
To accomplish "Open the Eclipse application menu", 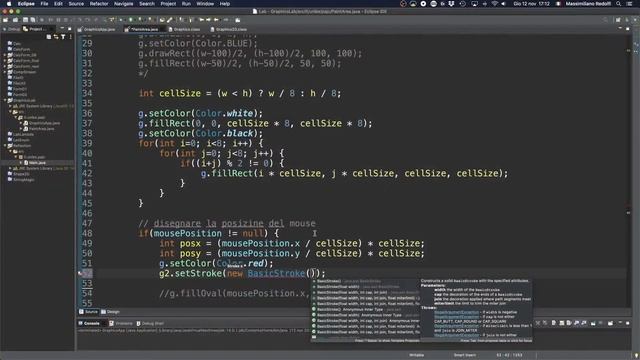I will [x=26, y=4].
